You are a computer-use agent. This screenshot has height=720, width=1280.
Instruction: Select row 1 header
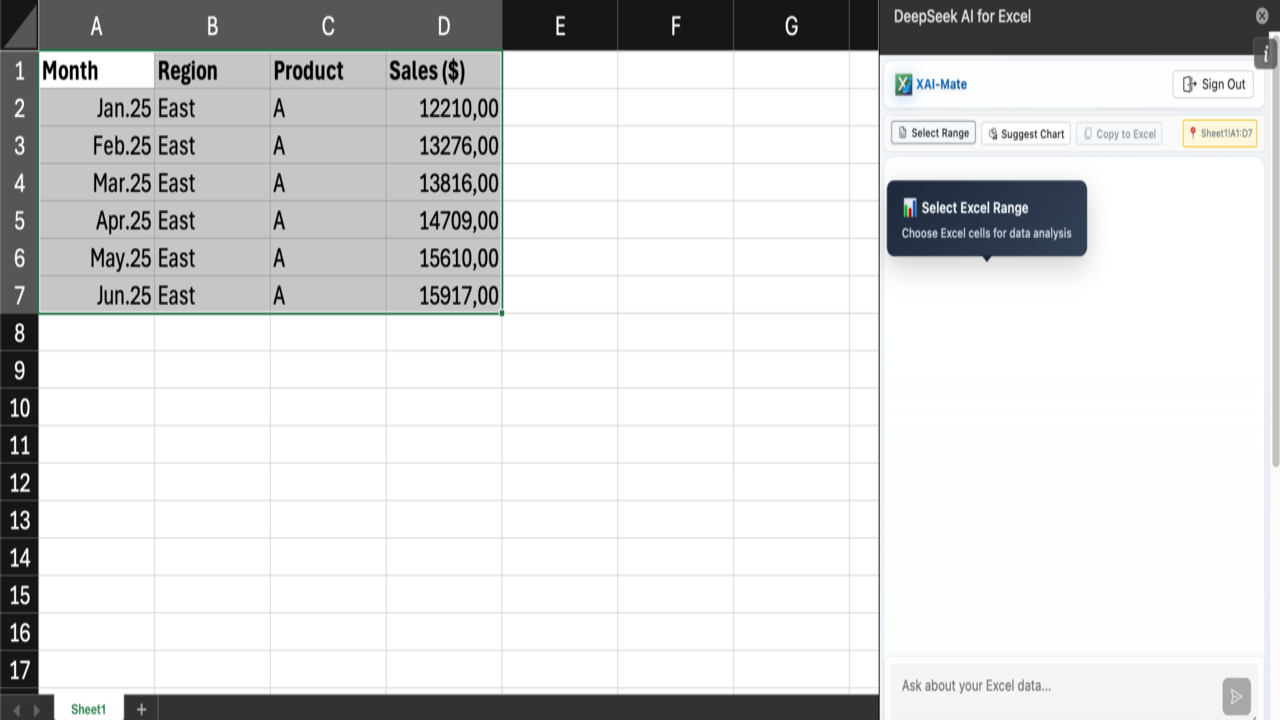coord(19,70)
